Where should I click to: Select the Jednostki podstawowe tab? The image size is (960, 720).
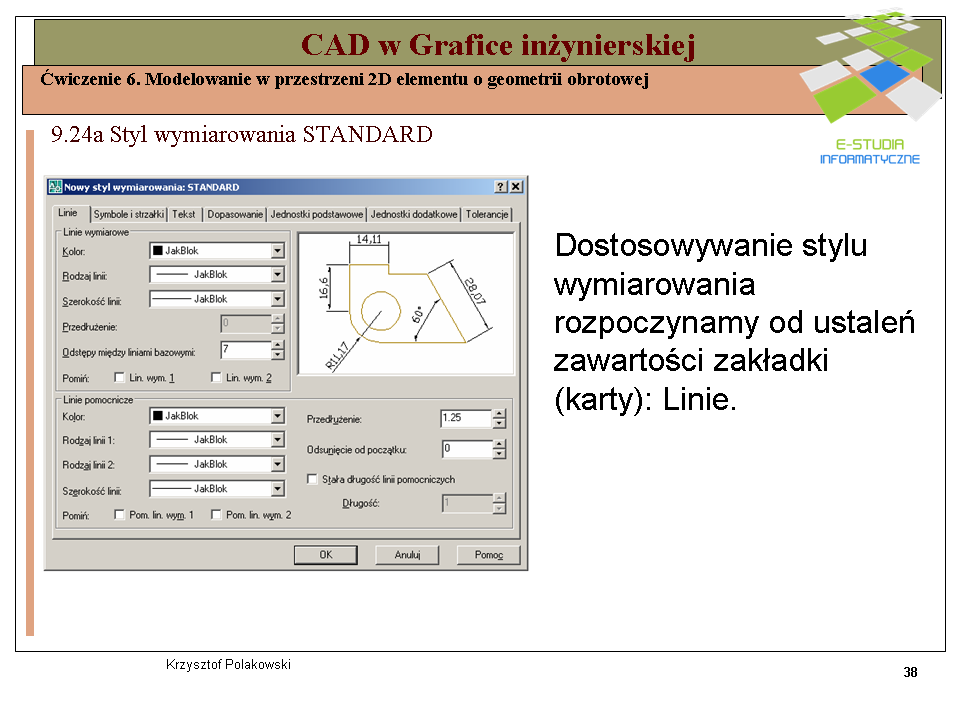click(317, 214)
